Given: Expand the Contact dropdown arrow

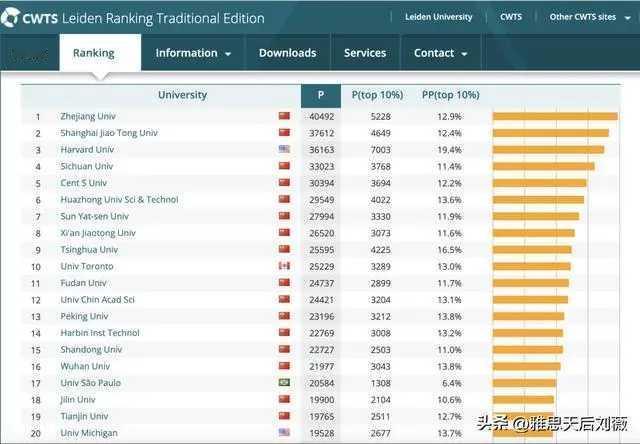Looking at the screenshot, I should click(x=464, y=54).
